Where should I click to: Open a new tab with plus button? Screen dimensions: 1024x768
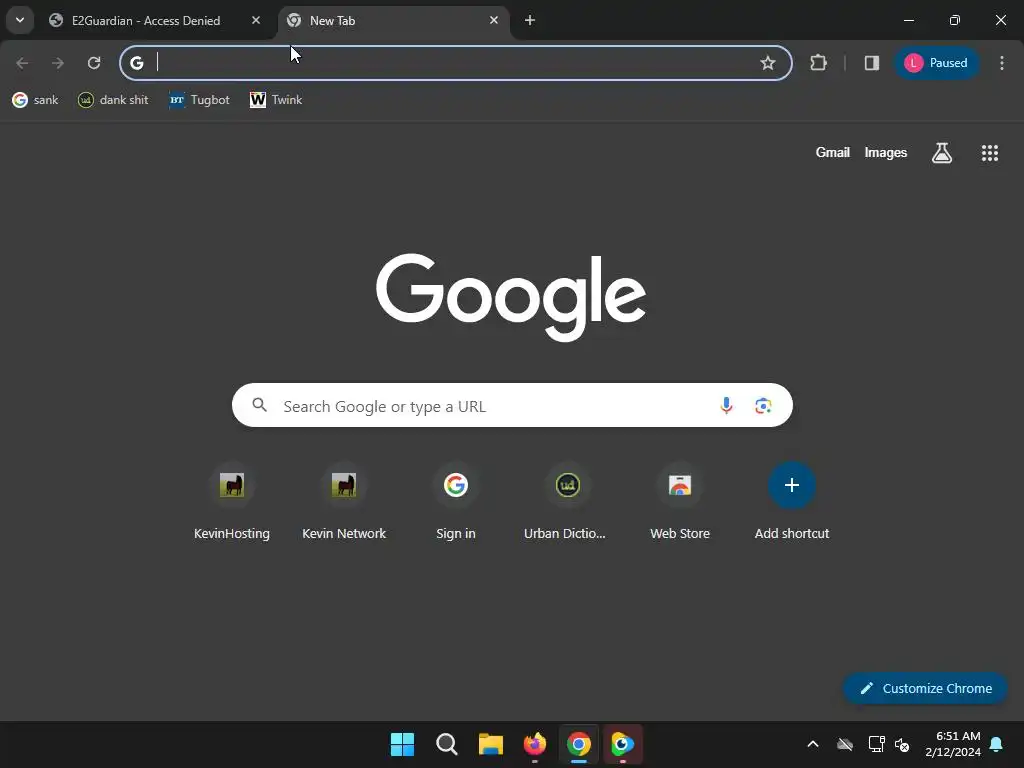530,20
